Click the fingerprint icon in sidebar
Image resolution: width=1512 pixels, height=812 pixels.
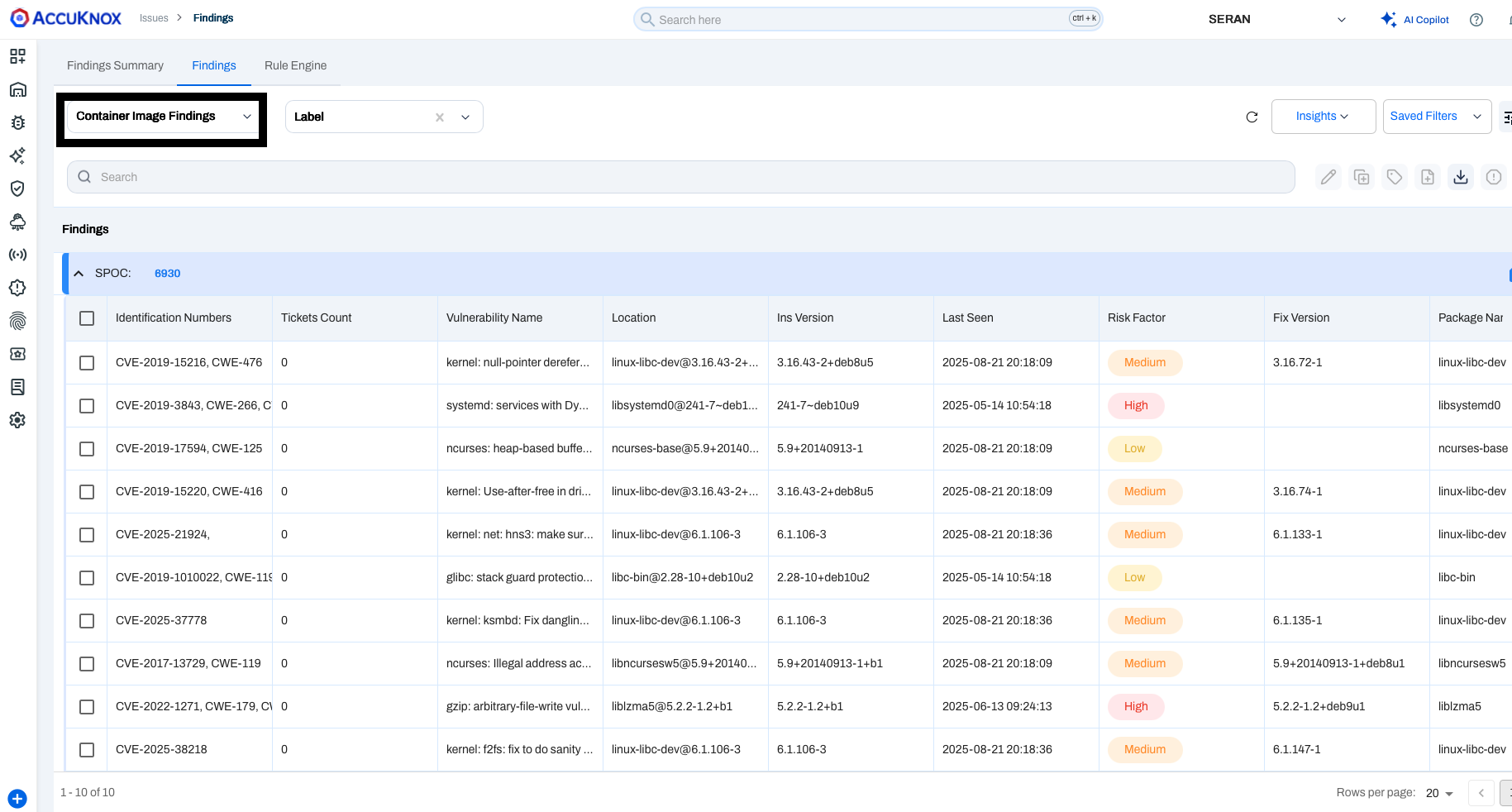coord(17,321)
